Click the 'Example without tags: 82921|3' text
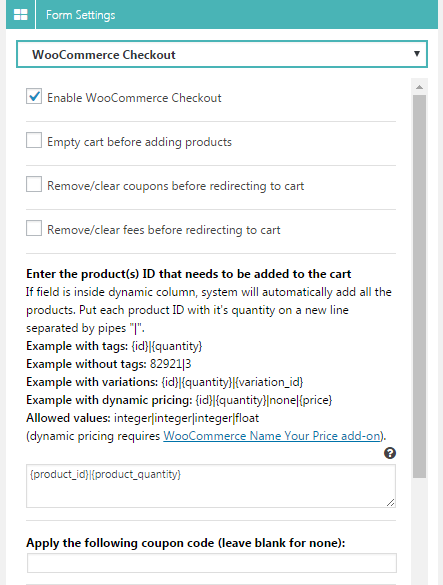The width and height of the screenshot is (443, 585). pyautogui.click(x=109, y=364)
